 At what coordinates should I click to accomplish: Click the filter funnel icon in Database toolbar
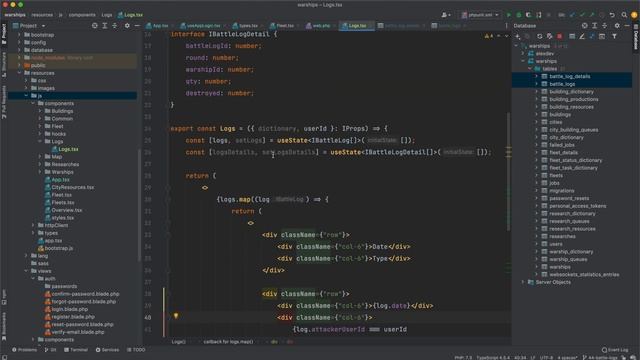[x=614, y=36]
